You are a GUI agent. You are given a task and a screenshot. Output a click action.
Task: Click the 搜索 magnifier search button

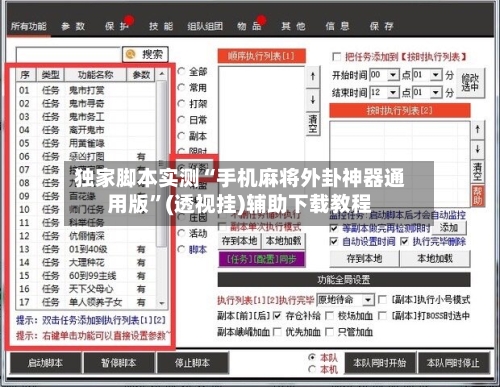tap(145, 54)
